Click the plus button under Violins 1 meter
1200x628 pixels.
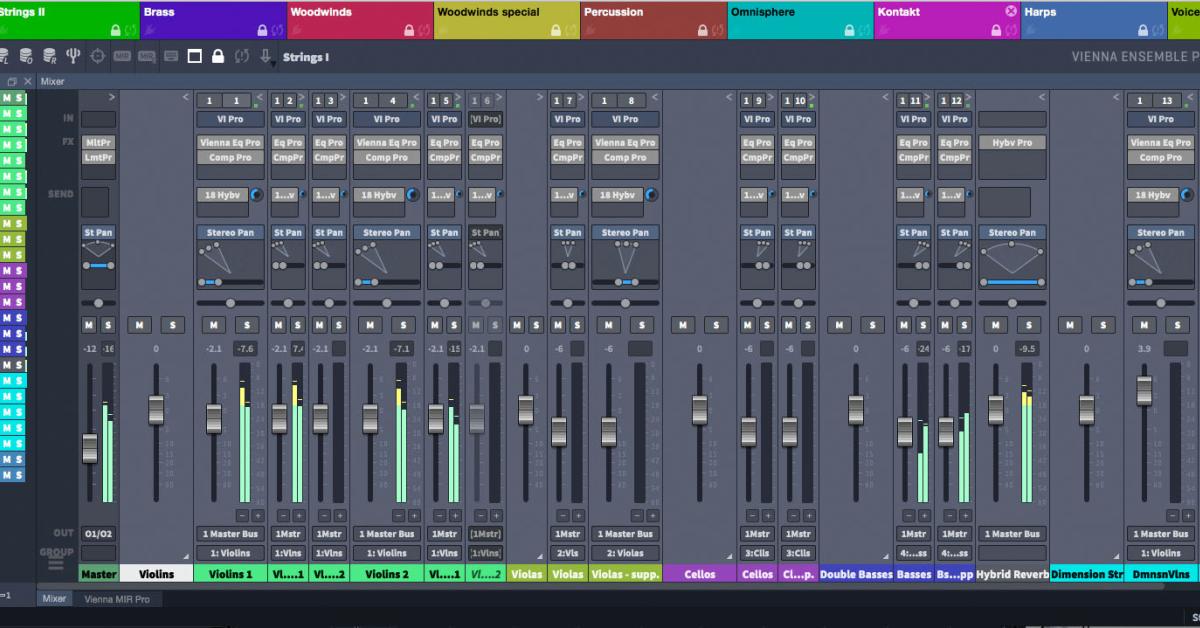[257, 515]
